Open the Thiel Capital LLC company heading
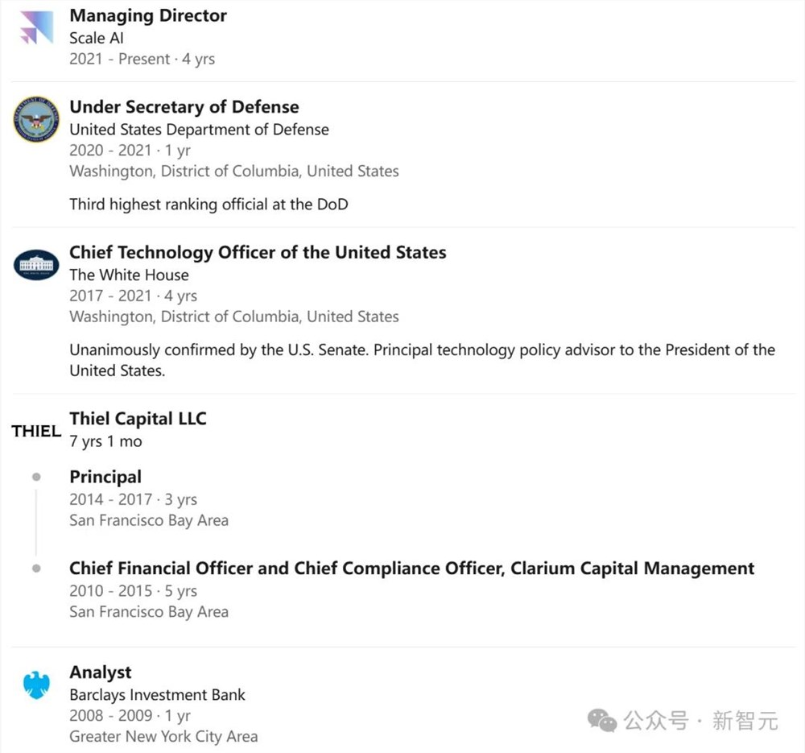This screenshot has height=753, width=805. [138, 418]
